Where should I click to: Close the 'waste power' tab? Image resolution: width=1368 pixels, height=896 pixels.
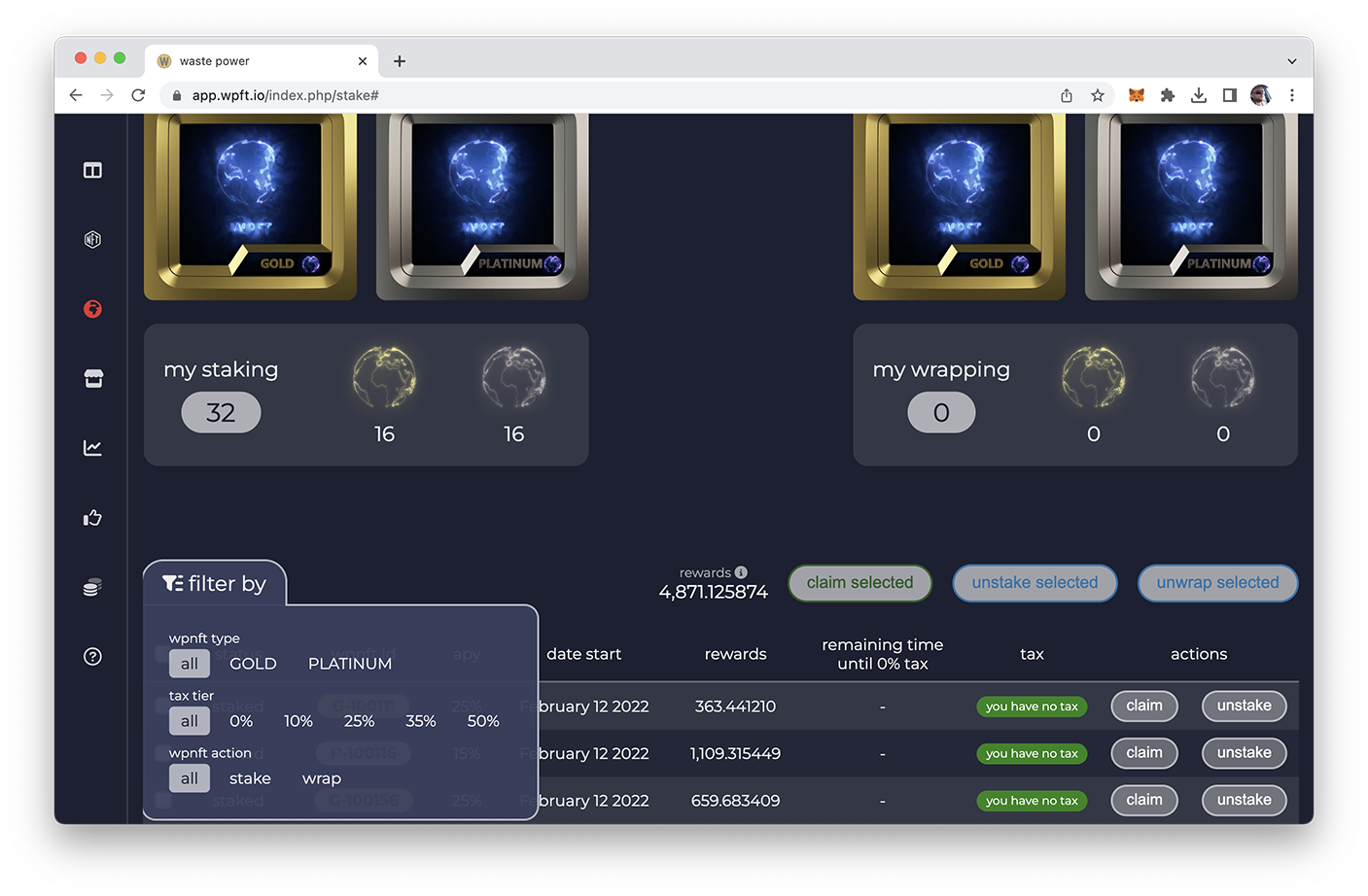point(363,61)
